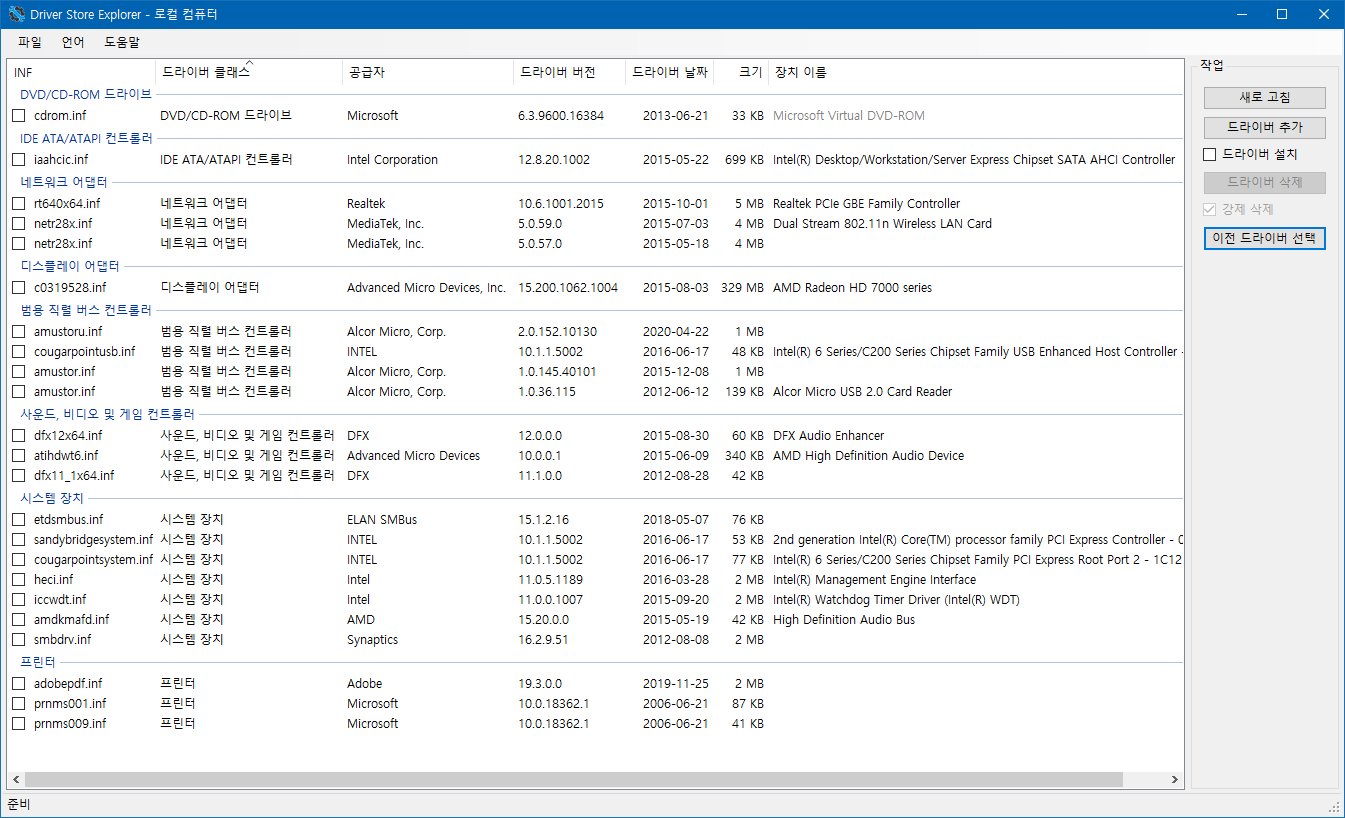Click the Driver Store Explorer title bar icon

pos(16,14)
